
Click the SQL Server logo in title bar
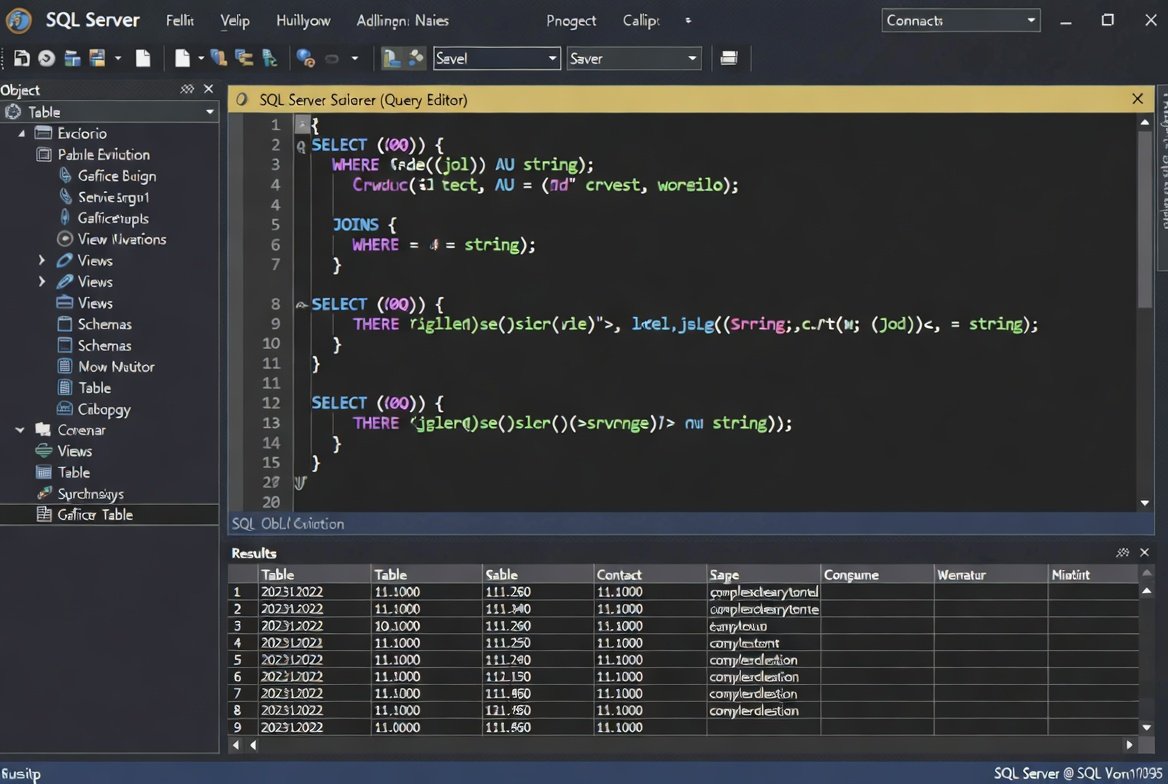(19, 20)
